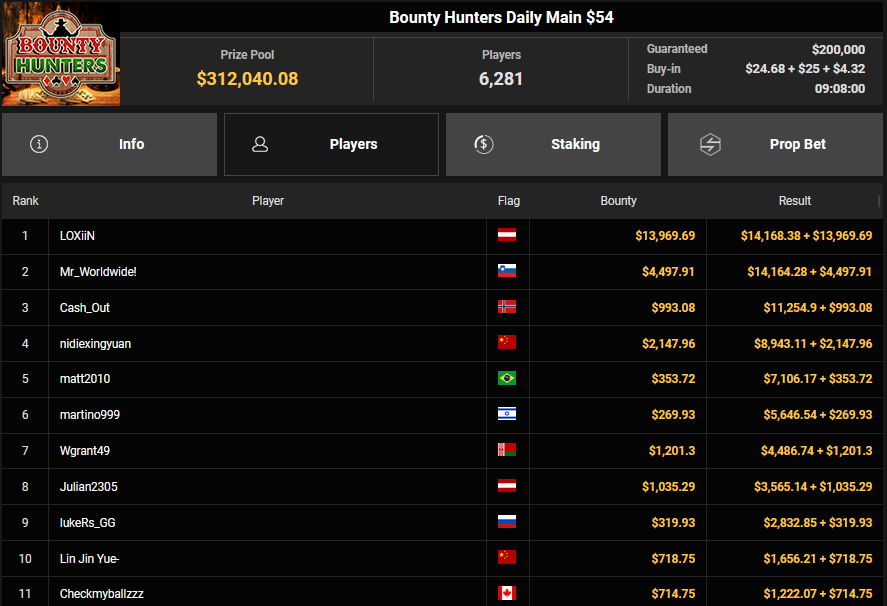Click the flag icon for LOXiiN
Viewport: 887px width, 606px height.
coord(507,236)
